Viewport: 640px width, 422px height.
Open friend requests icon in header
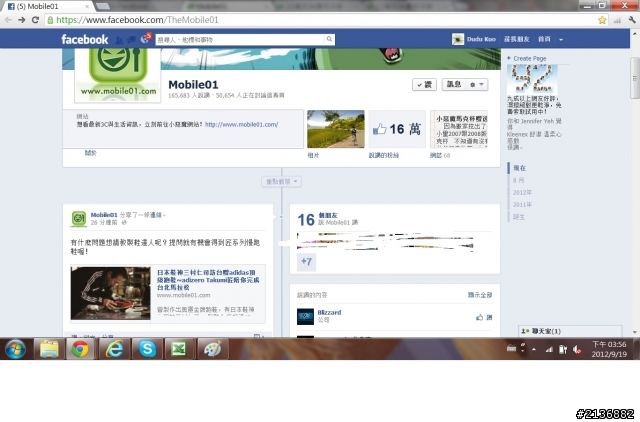pos(119,40)
